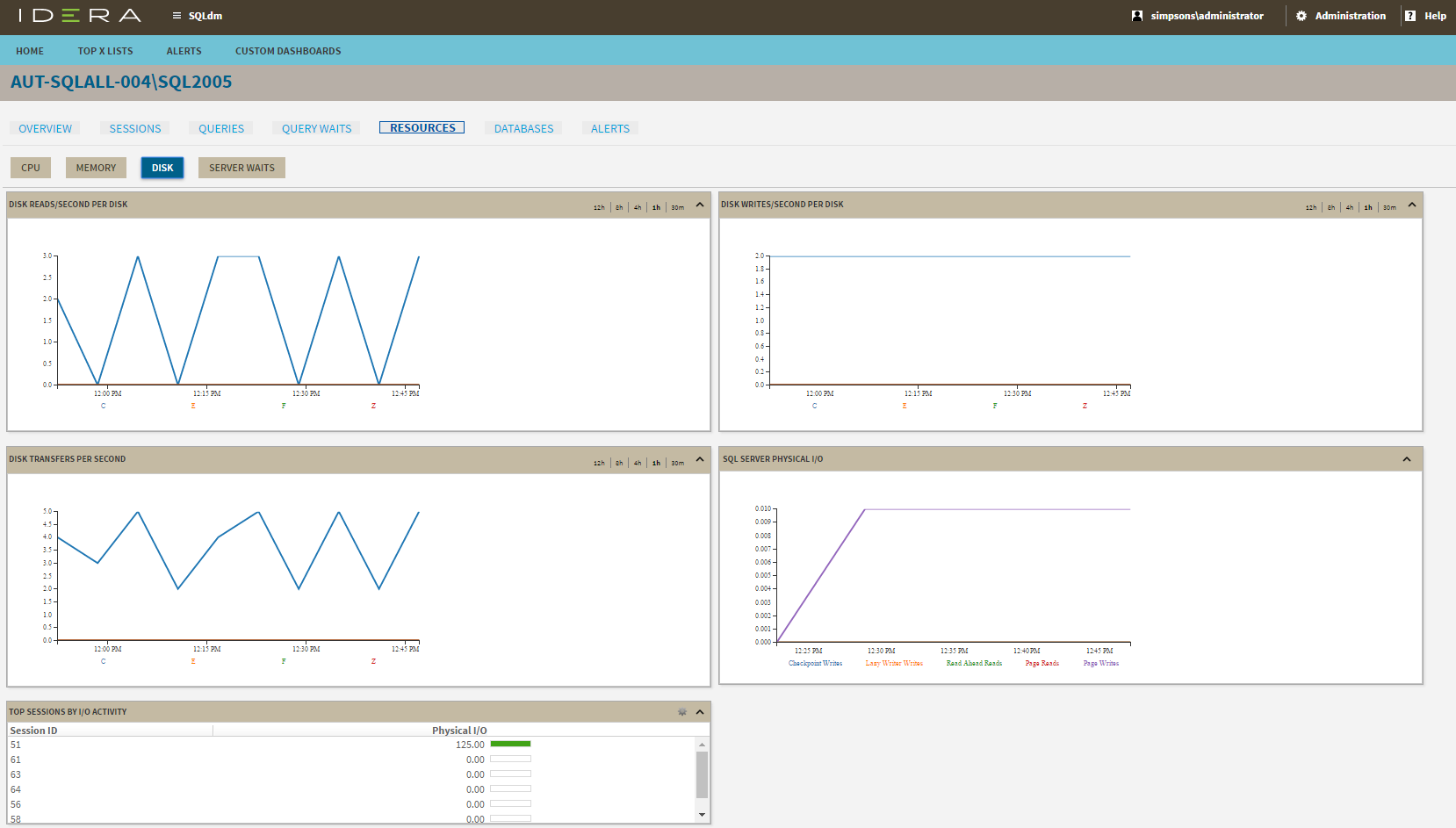Viewport: 1456px width, 828px height.
Task: Select the Server Waits button
Action: 241,168
